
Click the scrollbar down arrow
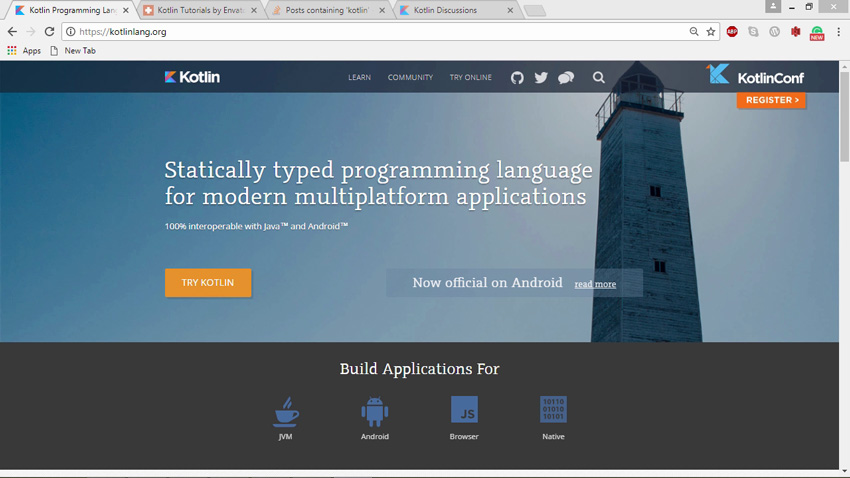coord(844,471)
